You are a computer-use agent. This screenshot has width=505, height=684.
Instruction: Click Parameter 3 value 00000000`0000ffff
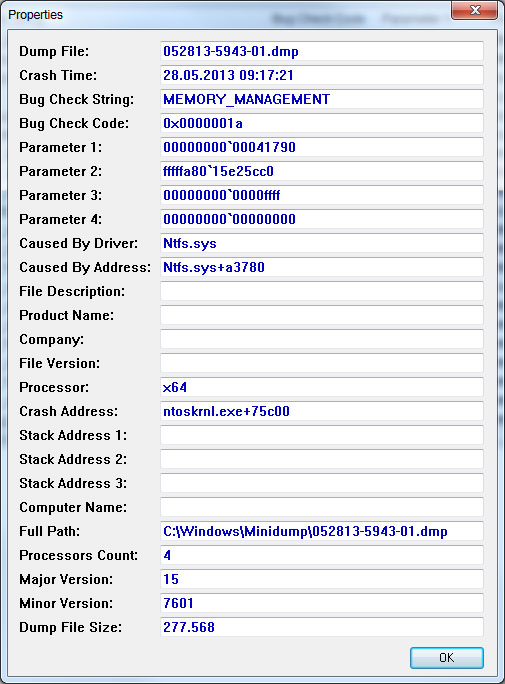point(322,195)
